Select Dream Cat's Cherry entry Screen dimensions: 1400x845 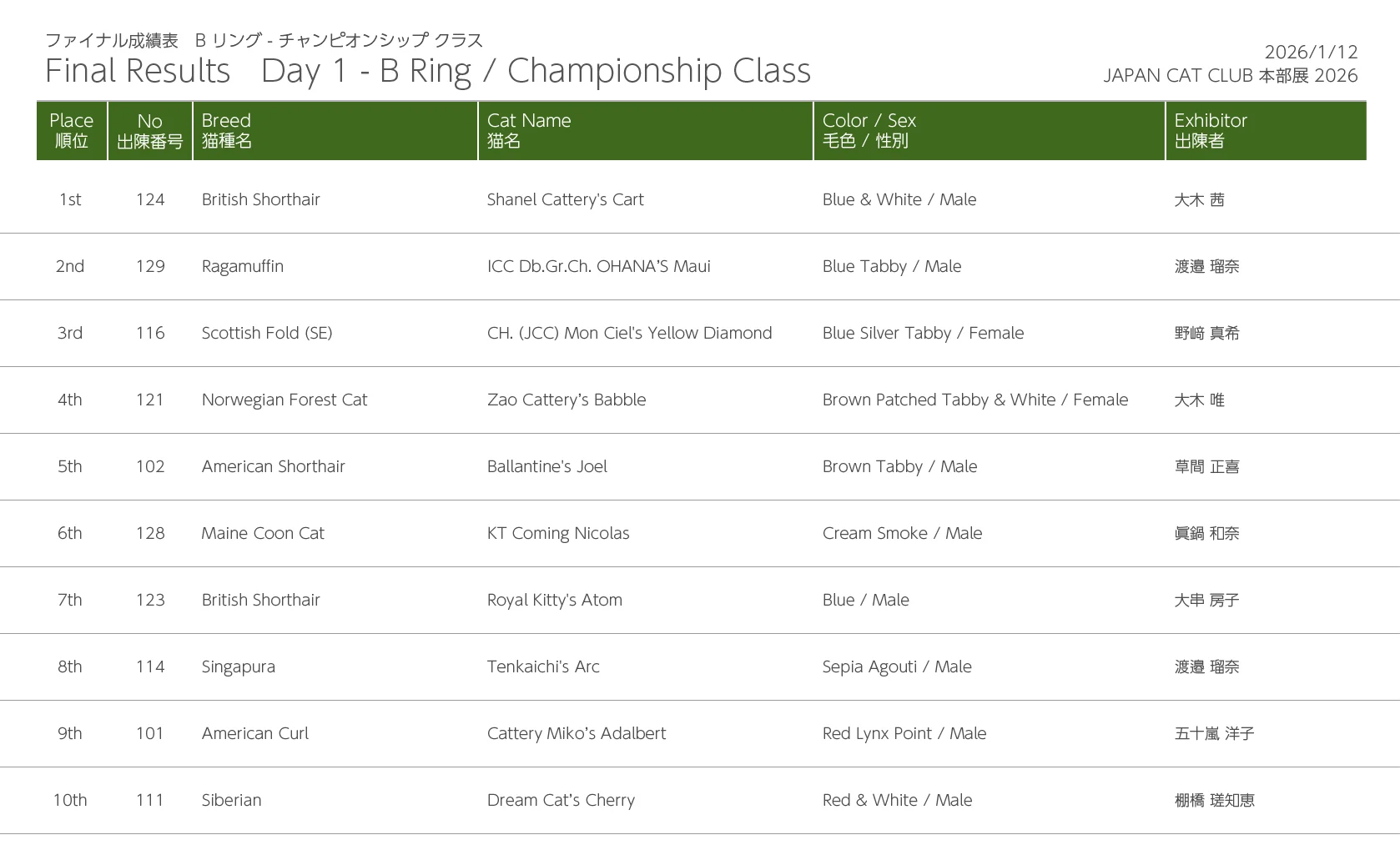tap(561, 800)
